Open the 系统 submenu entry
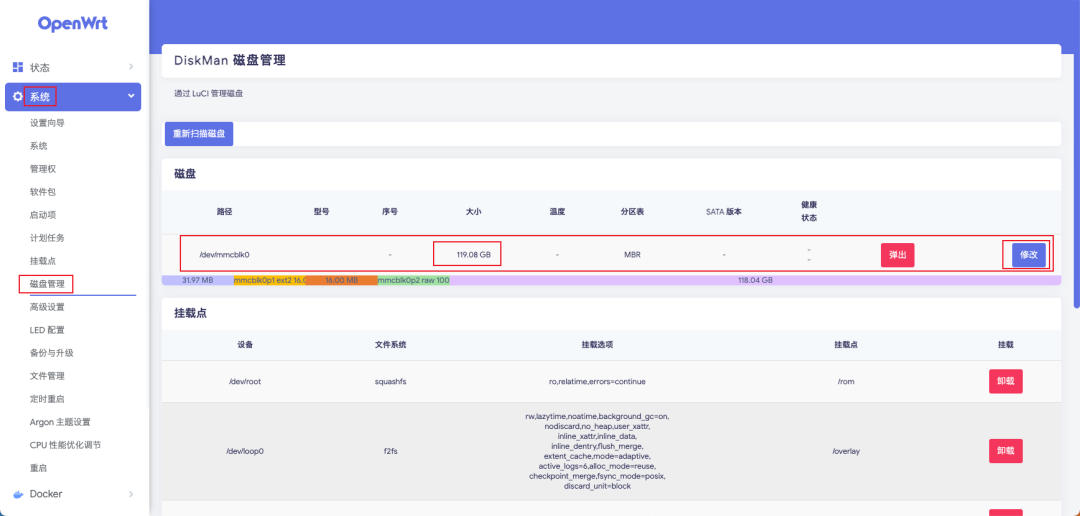 tap(39, 146)
